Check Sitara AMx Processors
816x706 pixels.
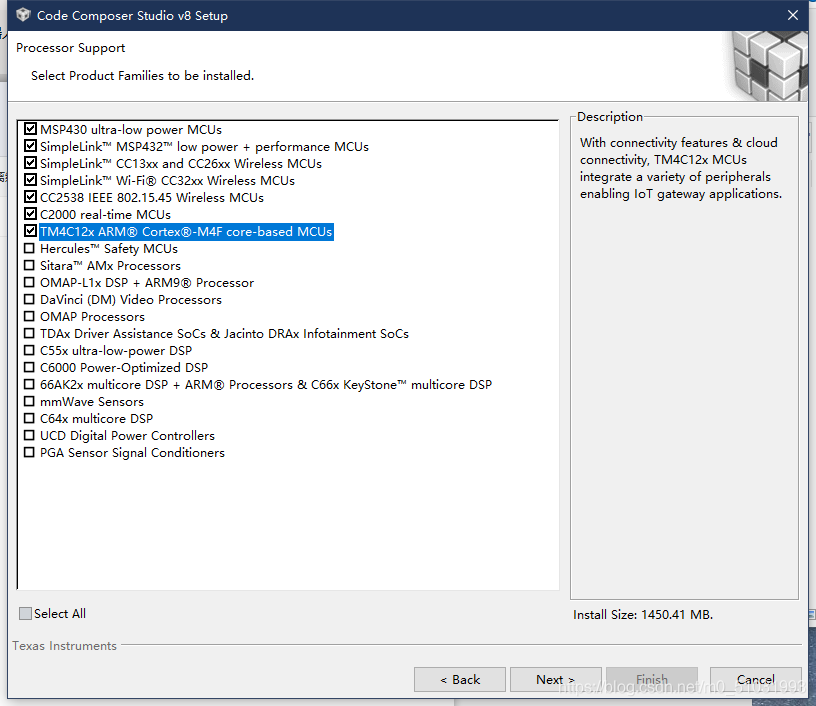pyautogui.click(x=30, y=266)
